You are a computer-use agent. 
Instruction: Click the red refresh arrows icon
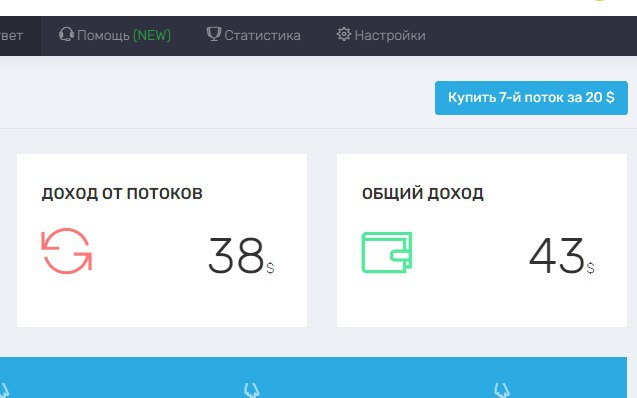coord(67,251)
